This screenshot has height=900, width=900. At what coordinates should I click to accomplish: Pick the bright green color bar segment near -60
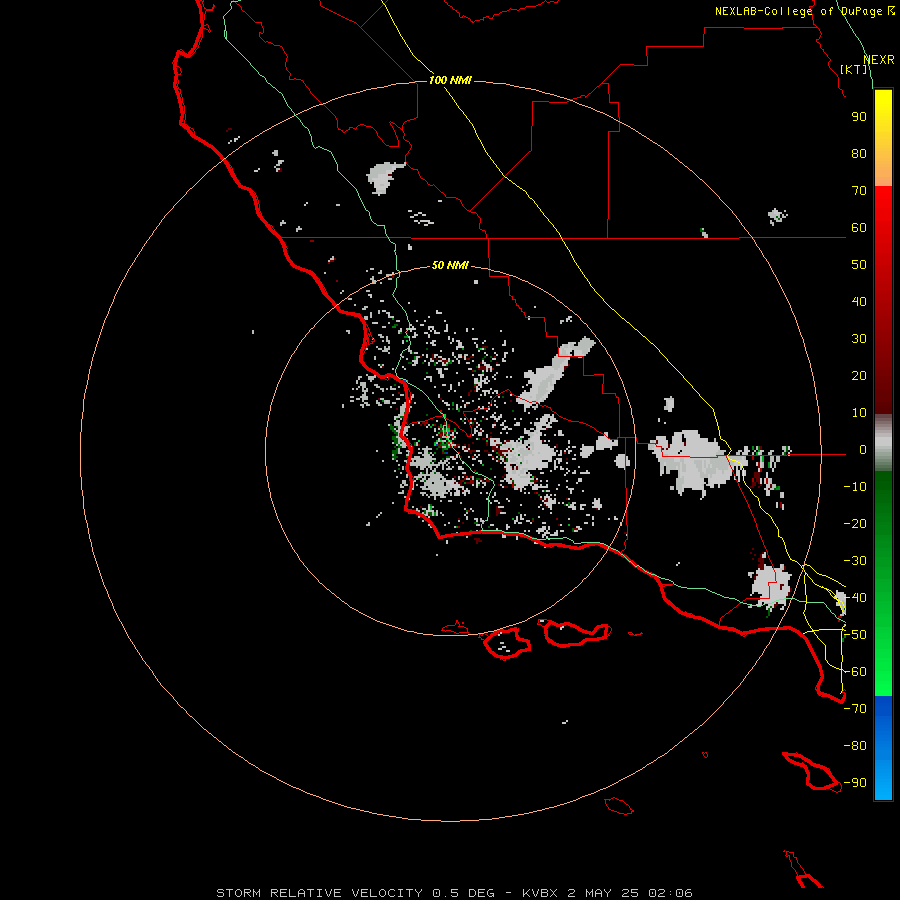(883, 672)
